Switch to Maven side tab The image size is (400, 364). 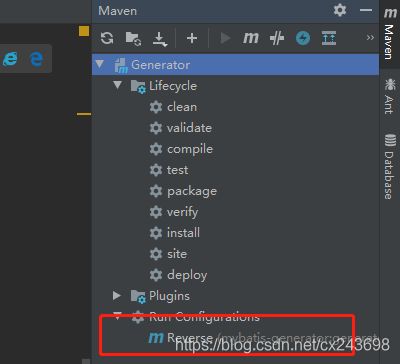point(390,34)
